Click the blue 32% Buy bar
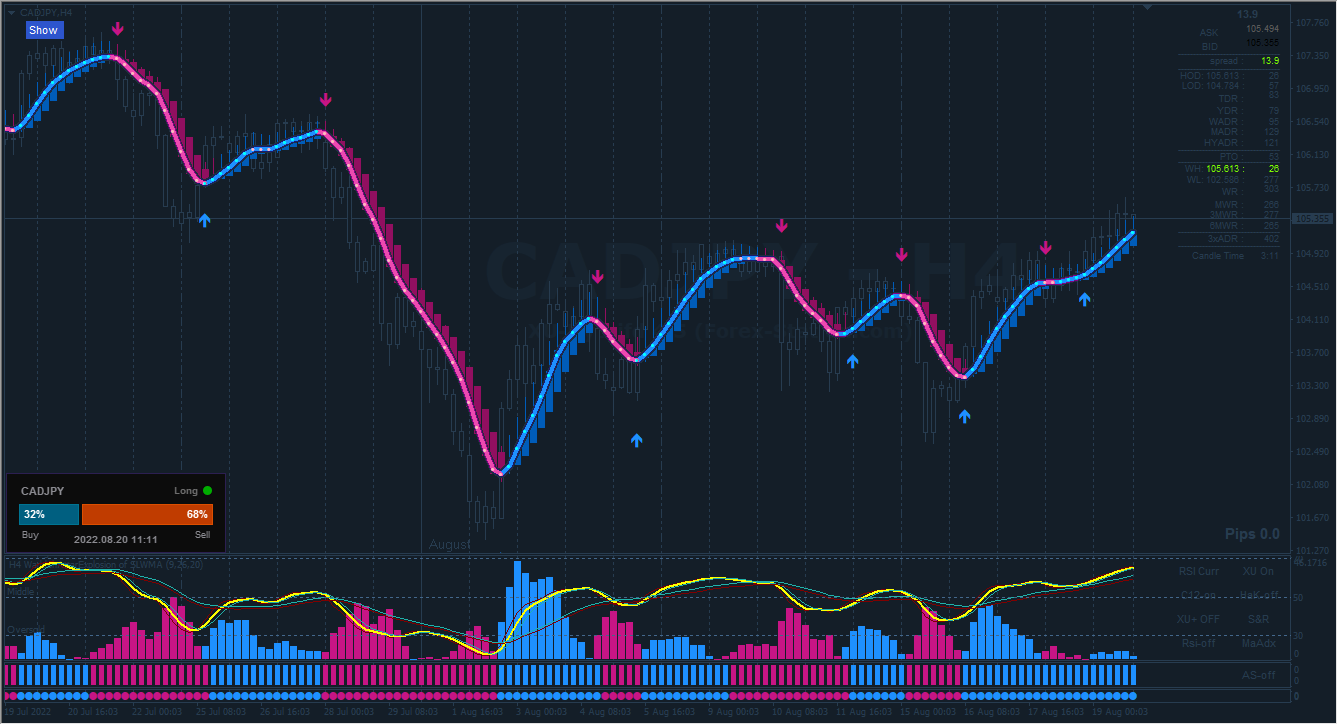The height and width of the screenshot is (725, 1338). coord(49,514)
